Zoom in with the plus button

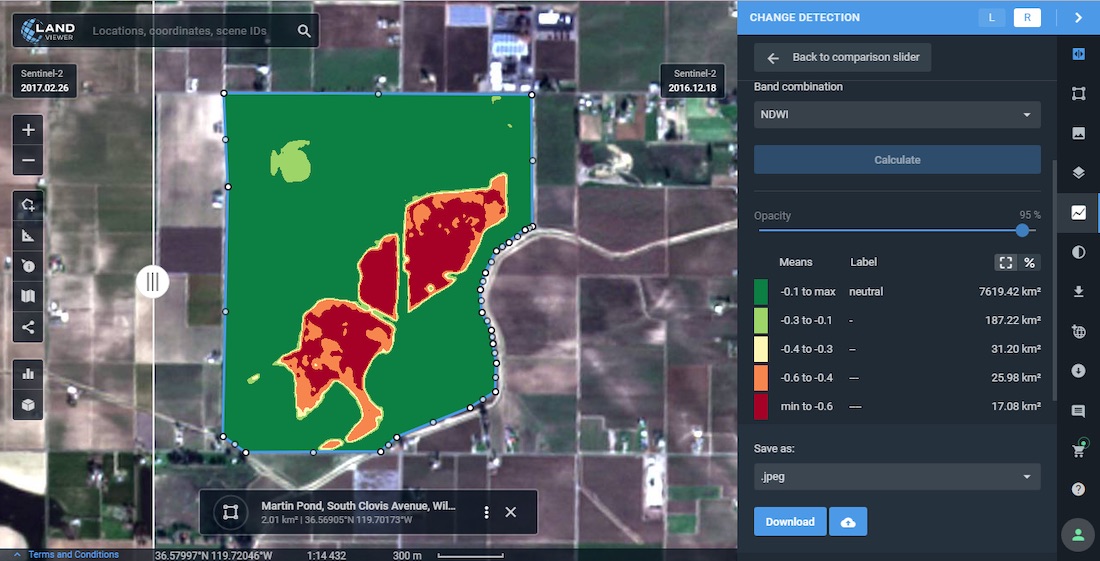pos(28,130)
